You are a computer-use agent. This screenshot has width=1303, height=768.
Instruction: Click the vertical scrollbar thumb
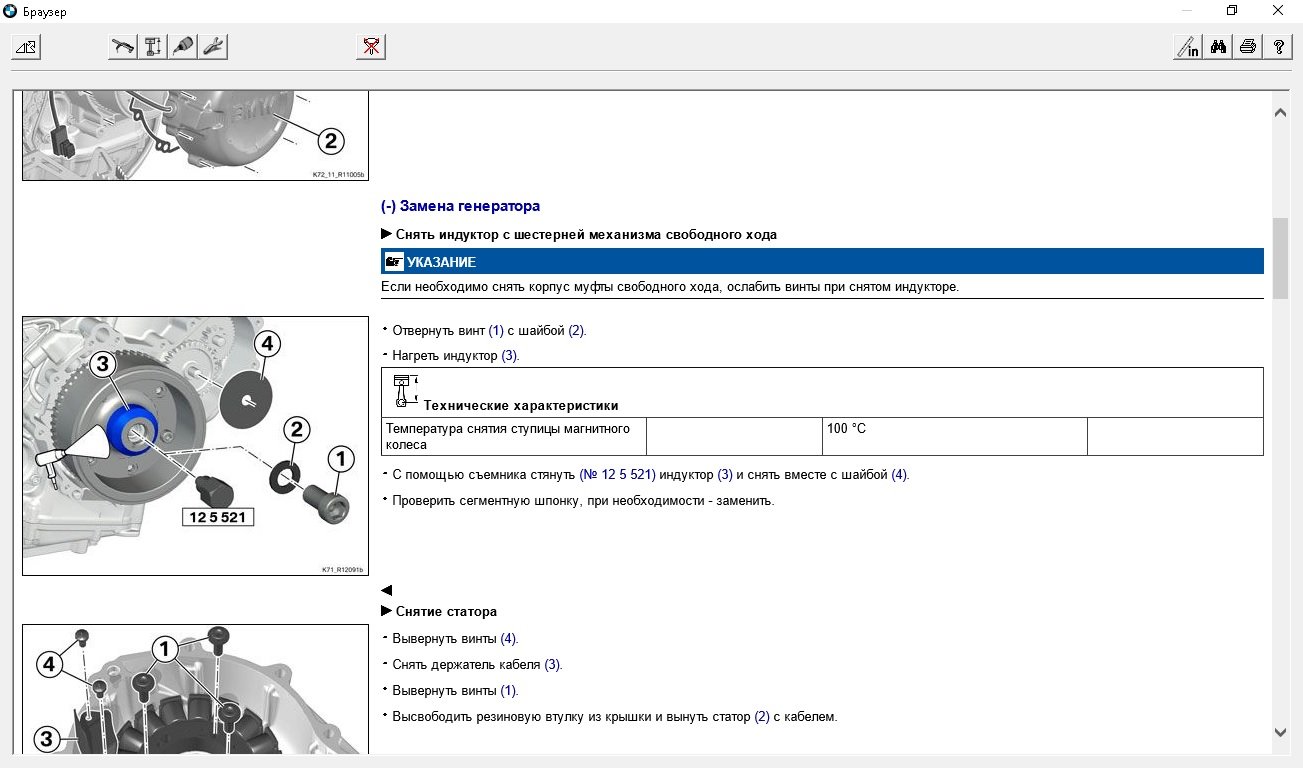click(x=1280, y=257)
